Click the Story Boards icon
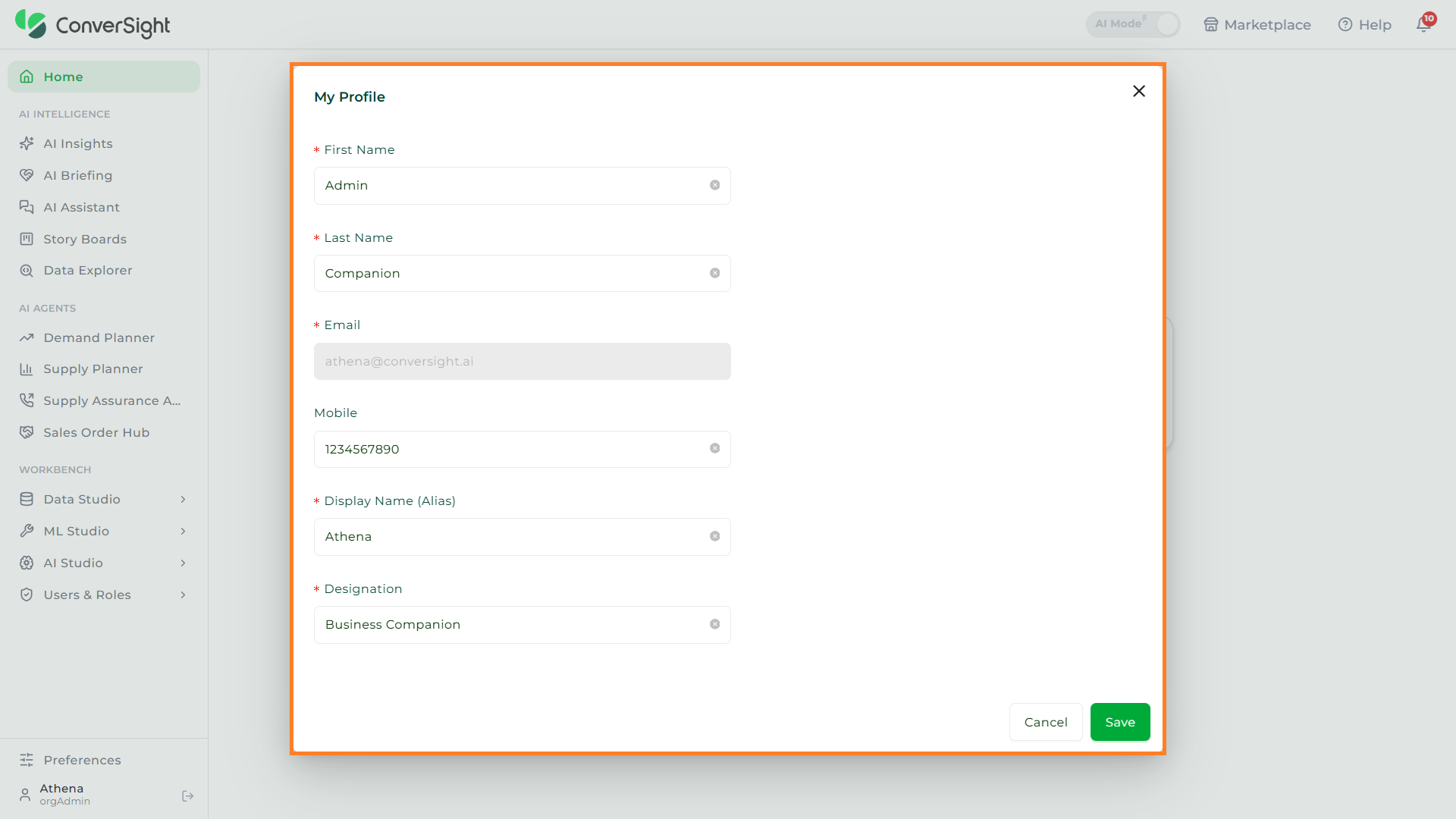This screenshot has height=819, width=1456. coord(27,239)
